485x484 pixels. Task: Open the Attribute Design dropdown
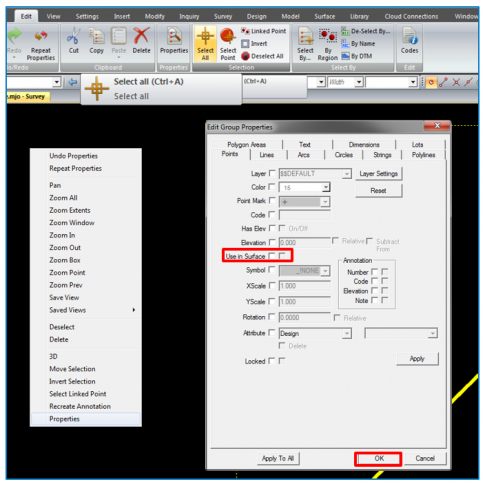(347, 333)
